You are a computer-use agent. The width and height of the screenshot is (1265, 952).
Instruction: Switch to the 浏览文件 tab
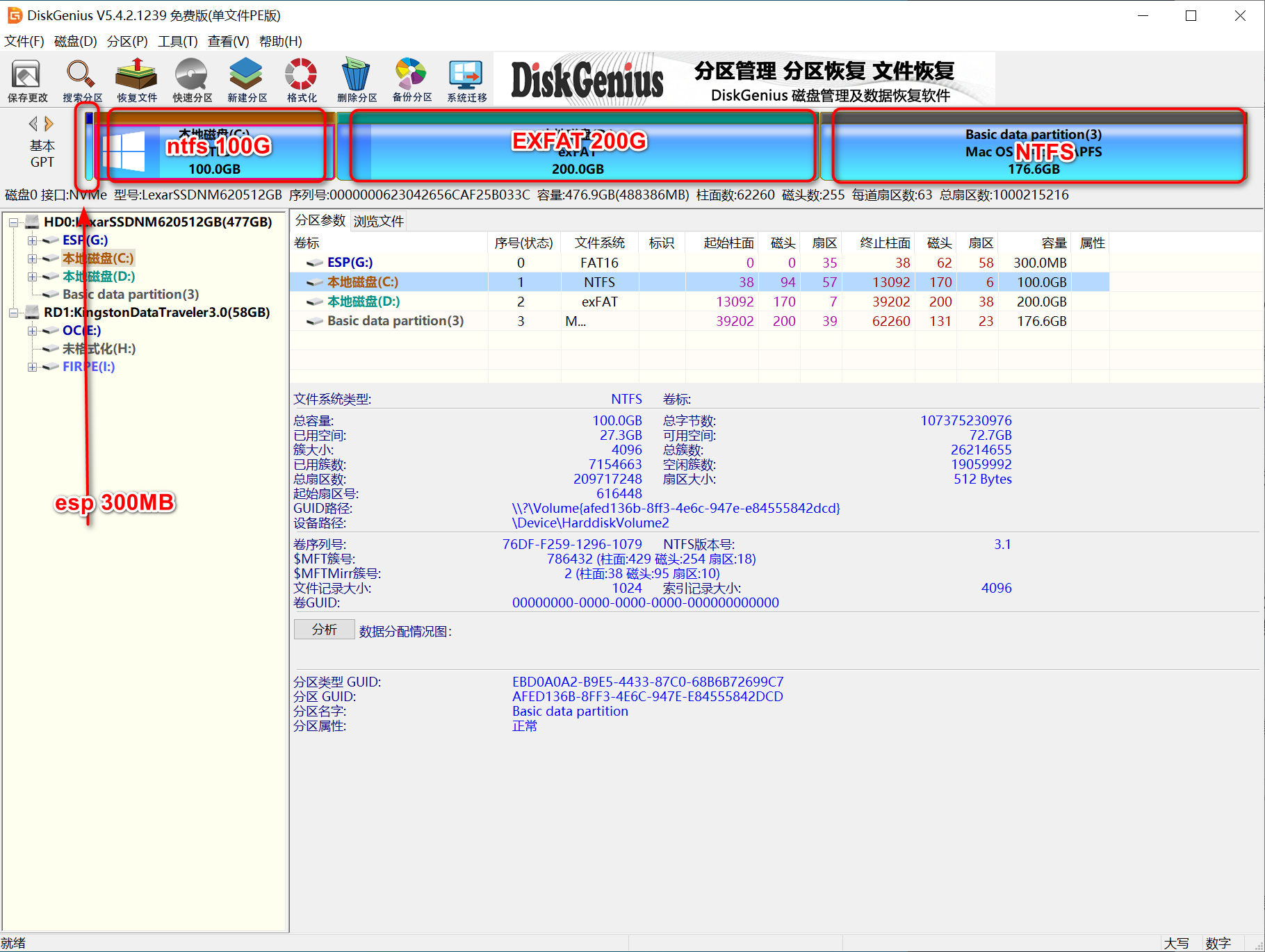coord(378,221)
